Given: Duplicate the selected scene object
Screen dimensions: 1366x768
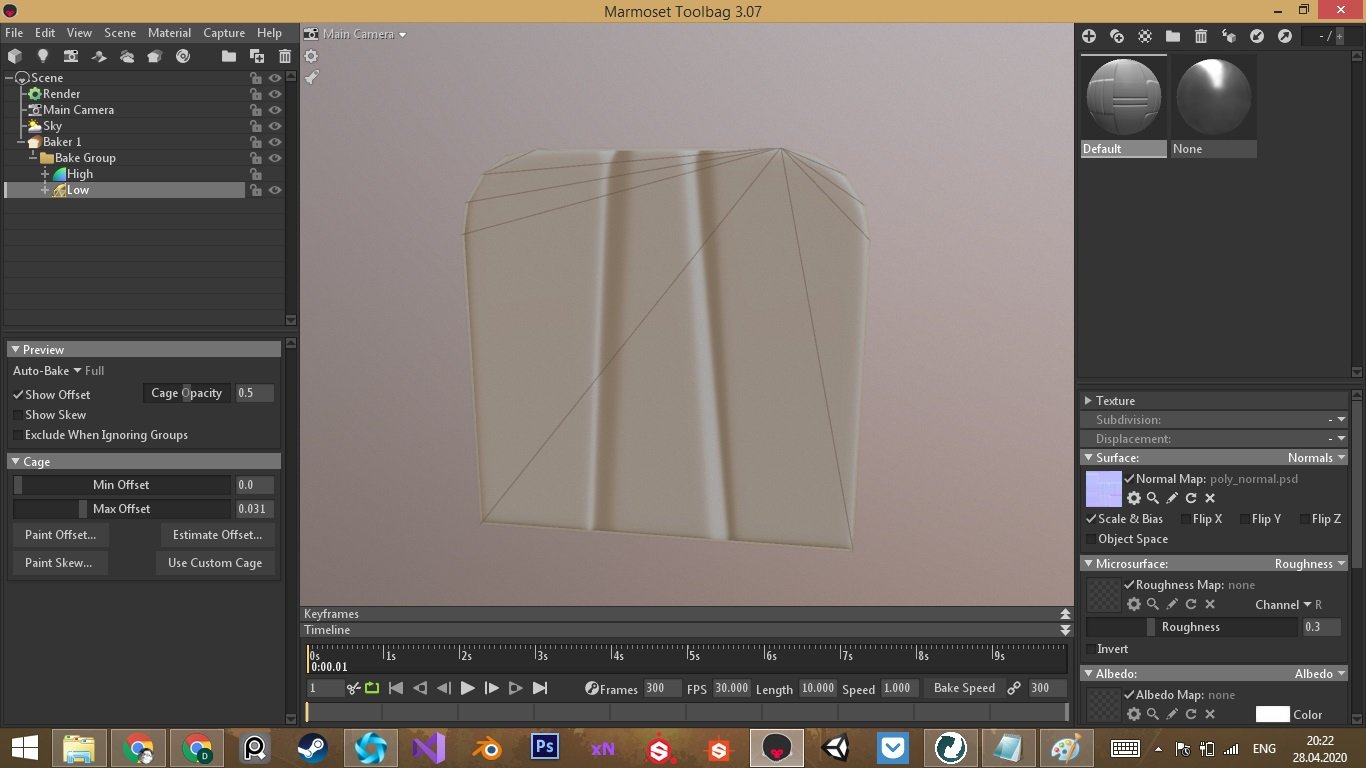Looking at the screenshot, I should [x=257, y=56].
